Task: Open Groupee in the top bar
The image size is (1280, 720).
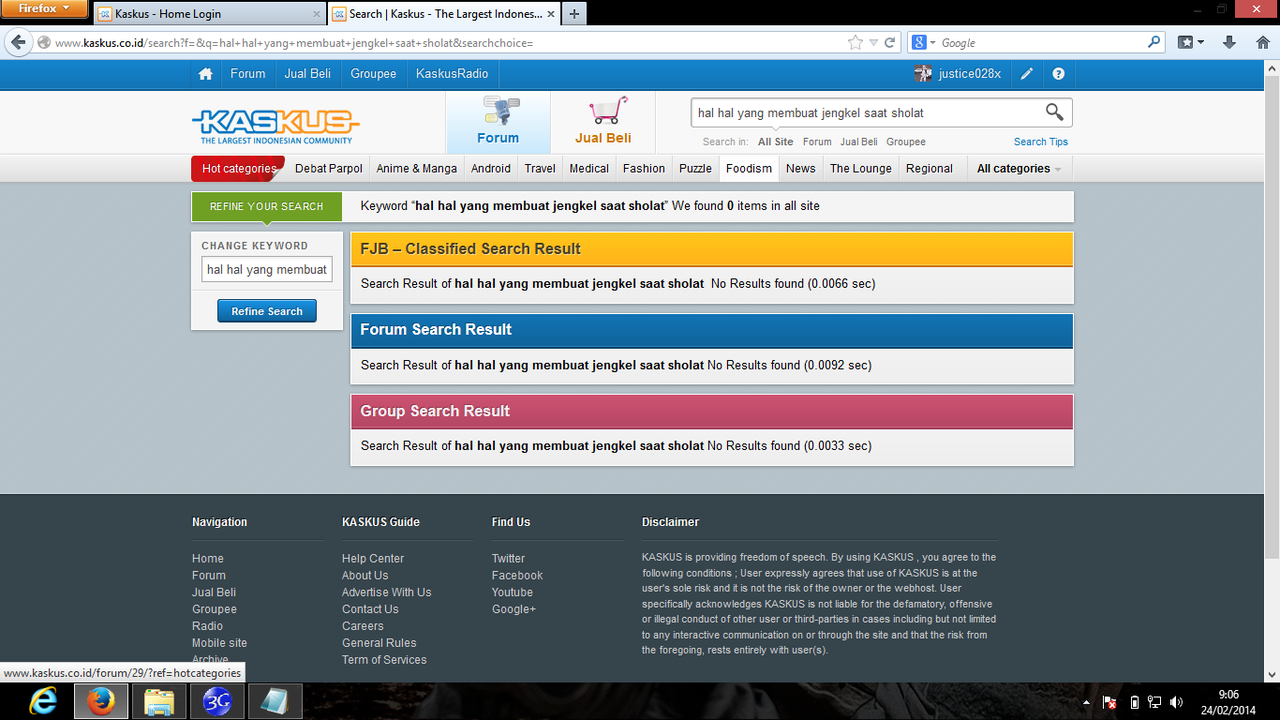Action: [373, 74]
